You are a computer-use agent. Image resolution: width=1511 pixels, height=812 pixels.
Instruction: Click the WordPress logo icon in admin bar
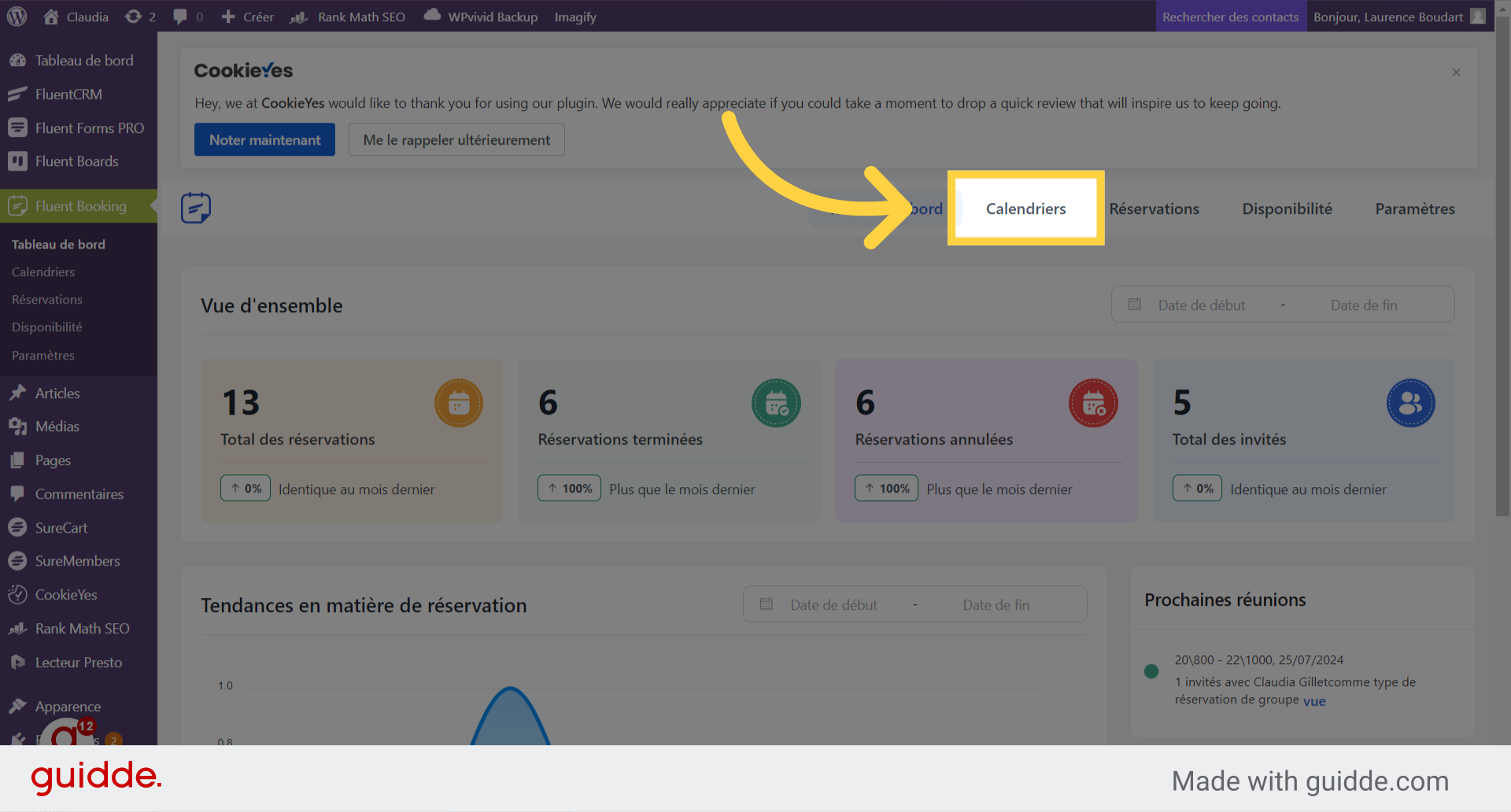point(17,17)
